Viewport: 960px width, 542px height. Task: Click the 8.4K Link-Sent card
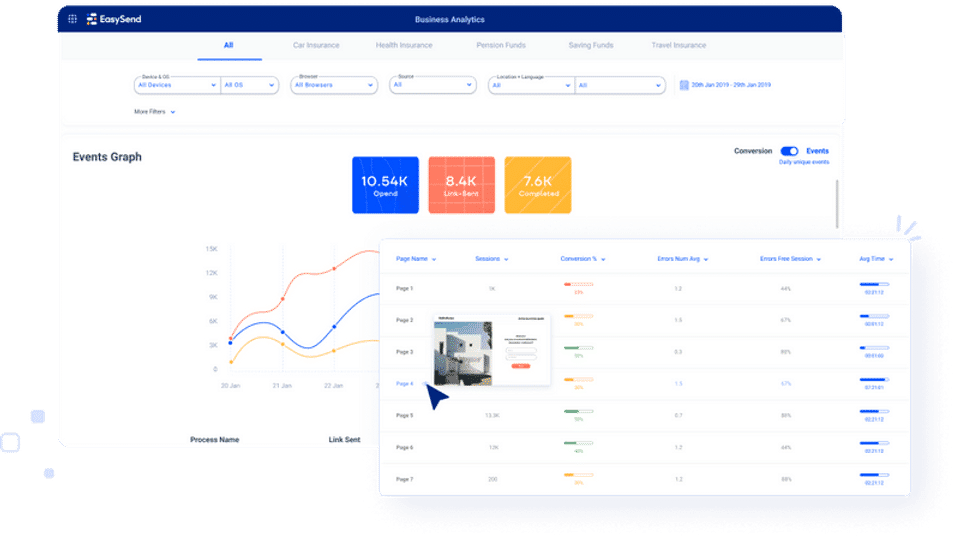462,185
